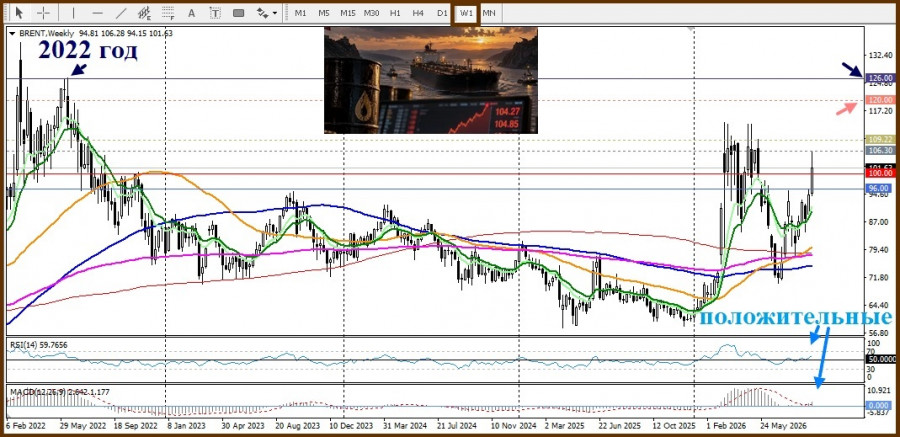This screenshot has height=437, width=900.
Task: Click the 6 Feb 2022 date label
Action: [27, 427]
